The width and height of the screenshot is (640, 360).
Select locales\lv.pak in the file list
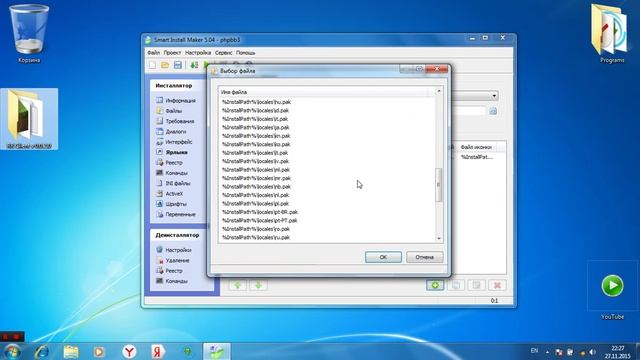coord(255,161)
